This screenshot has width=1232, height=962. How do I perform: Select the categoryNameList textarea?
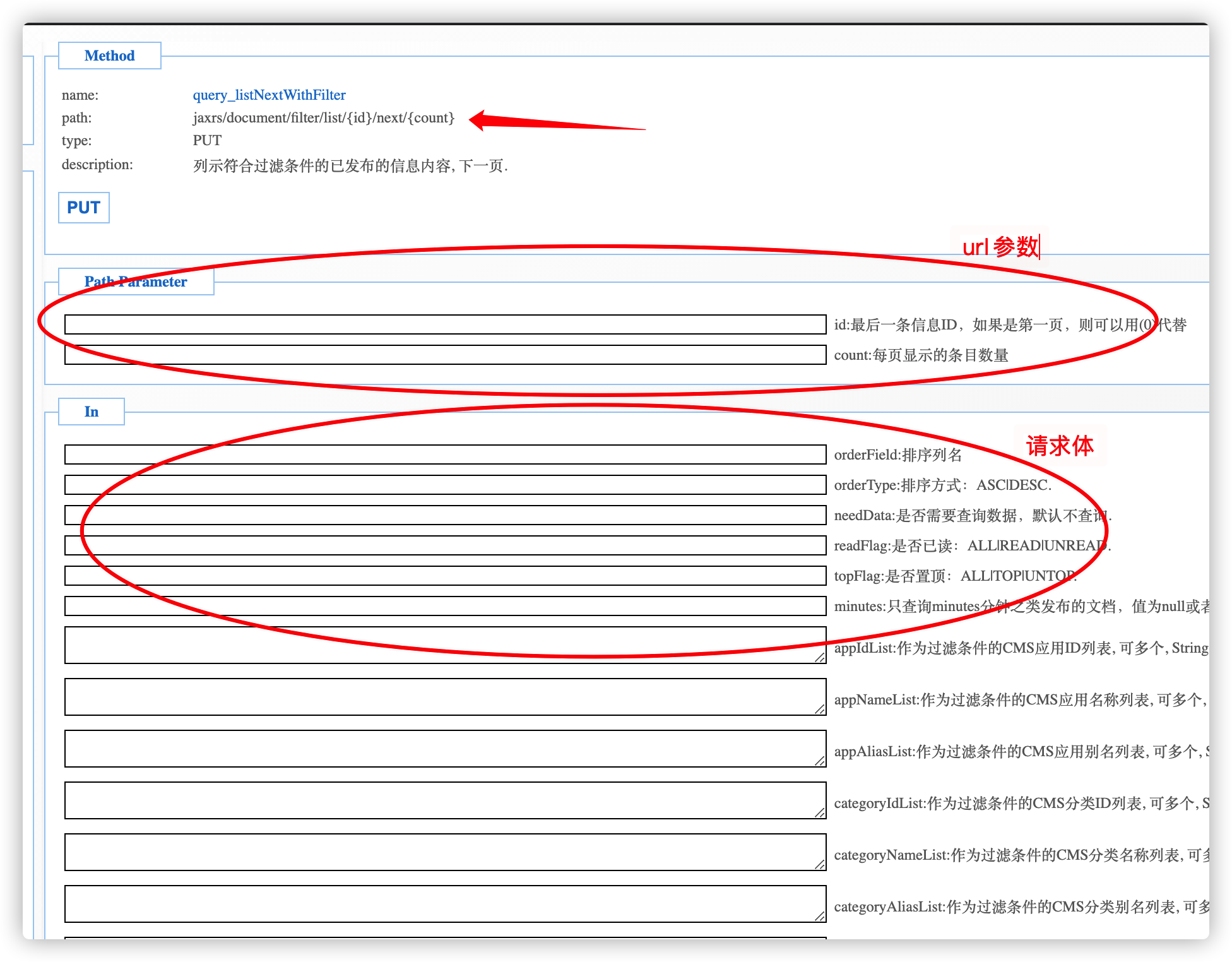tap(445, 852)
